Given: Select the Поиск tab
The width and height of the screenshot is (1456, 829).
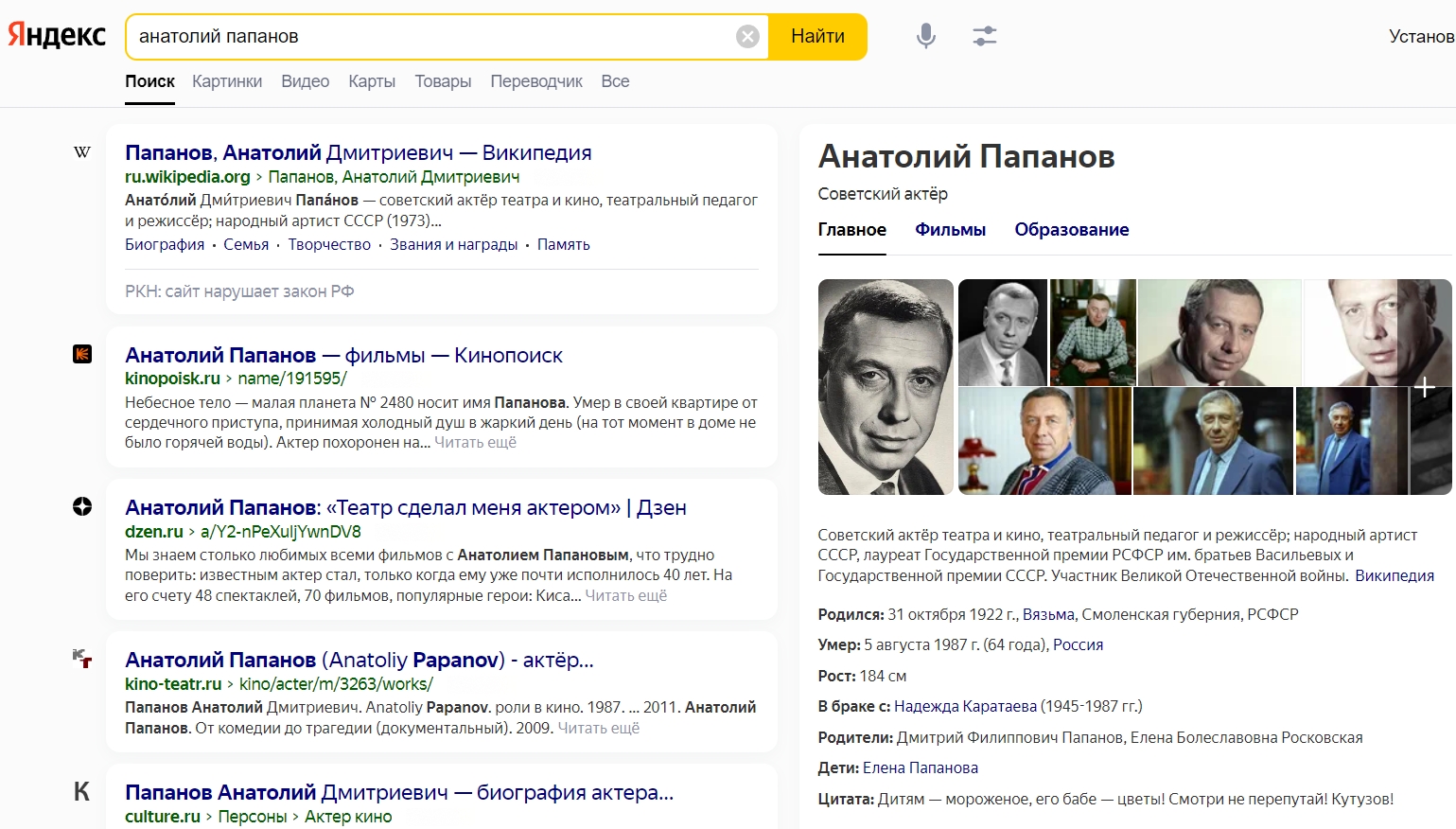Looking at the screenshot, I should [149, 81].
